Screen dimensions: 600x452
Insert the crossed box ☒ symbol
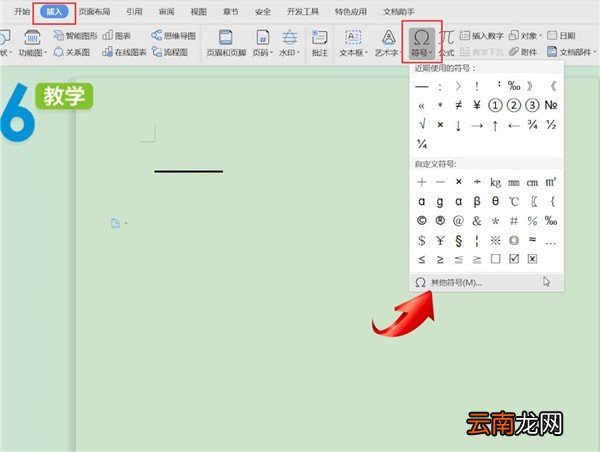click(532, 259)
